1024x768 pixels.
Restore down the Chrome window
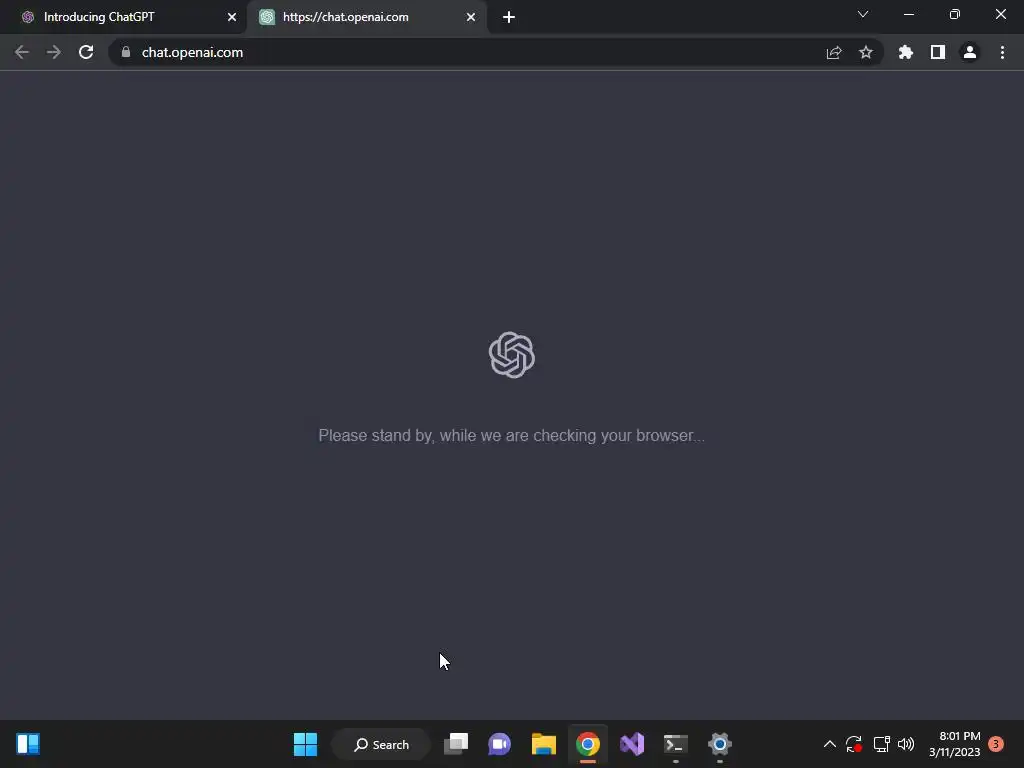[955, 14]
